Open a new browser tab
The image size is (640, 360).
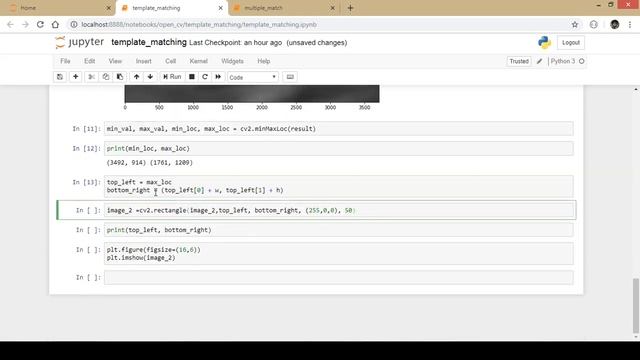(350, 8)
